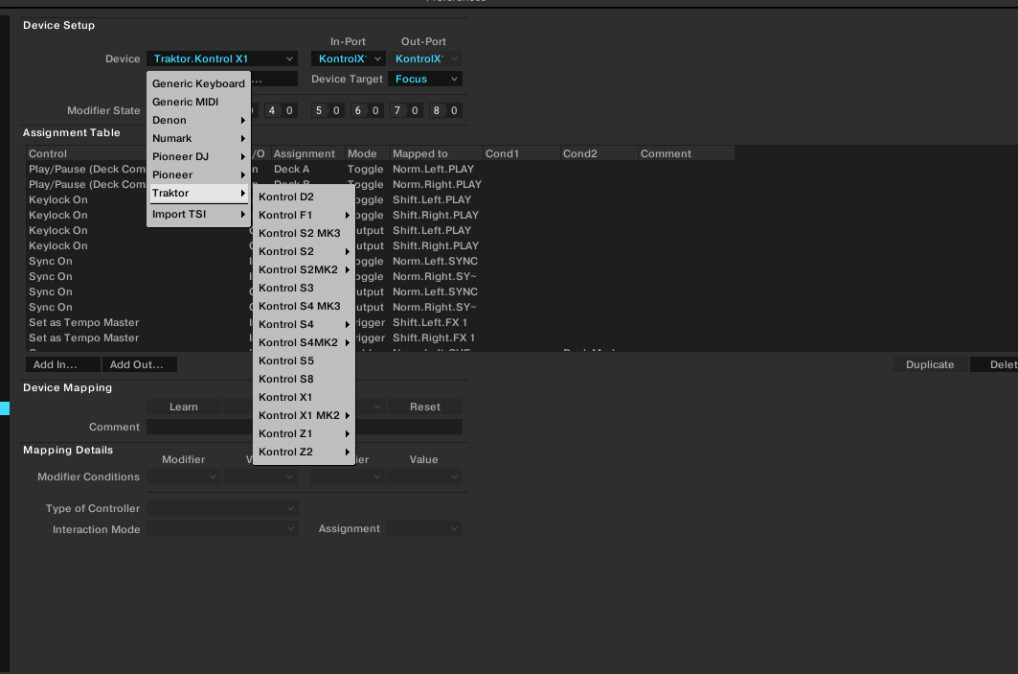Select the highlighted Traktor menu entry
1018x674 pixels.
coord(198,193)
